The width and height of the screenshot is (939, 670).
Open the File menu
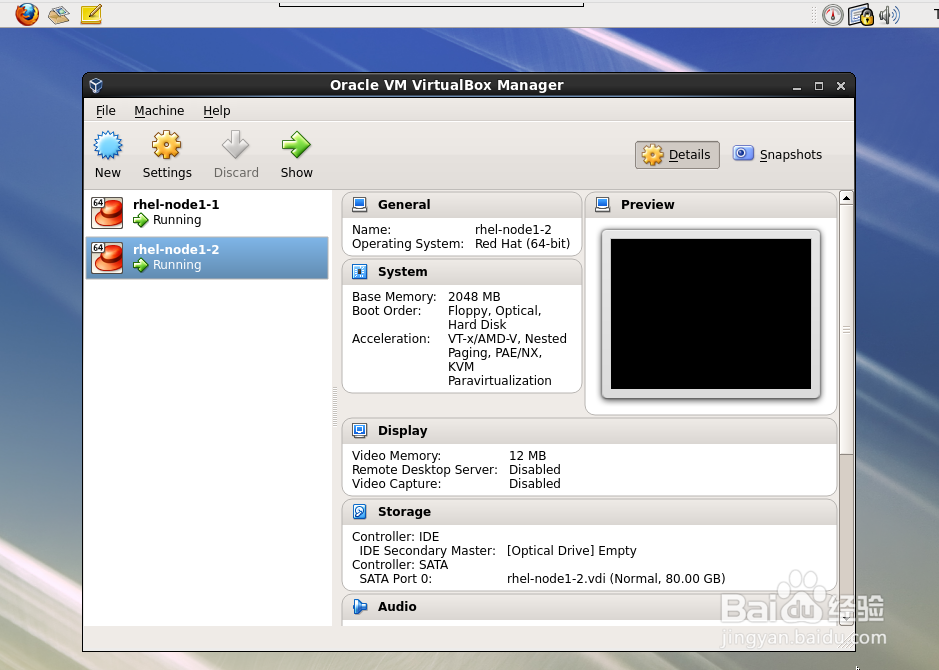tap(105, 111)
